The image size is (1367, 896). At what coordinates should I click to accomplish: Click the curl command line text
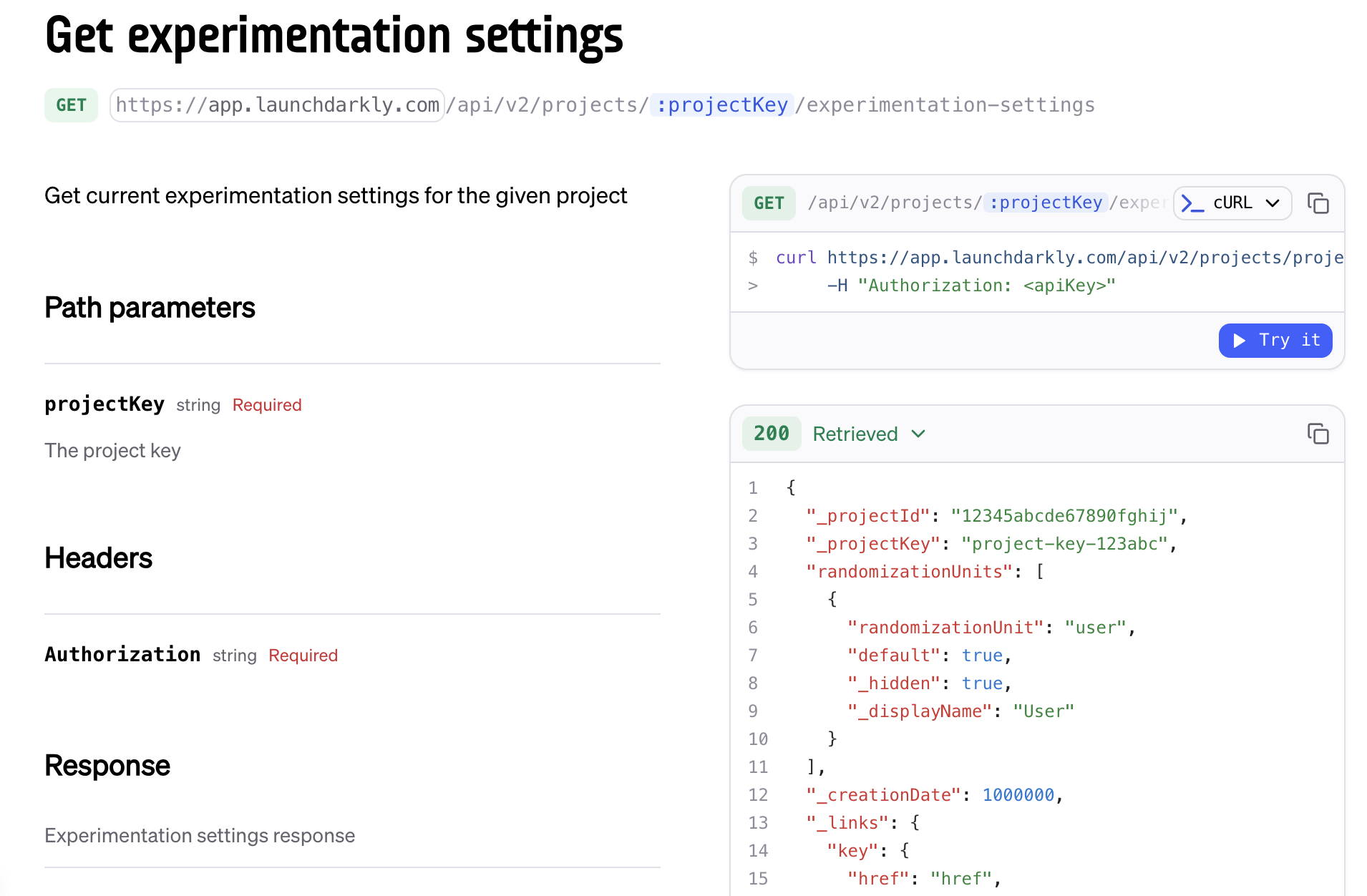coord(1059,258)
